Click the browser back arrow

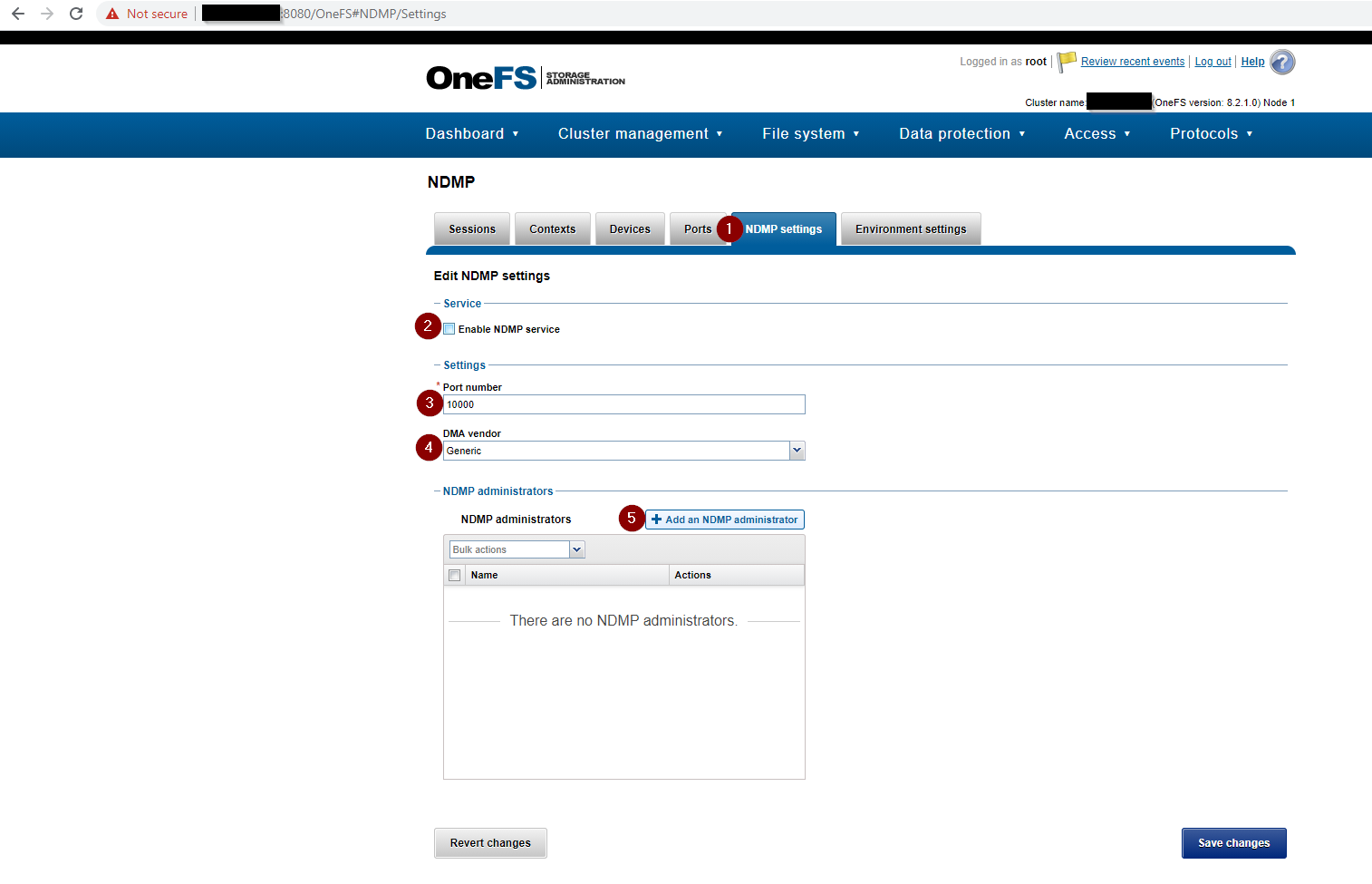tap(18, 14)
